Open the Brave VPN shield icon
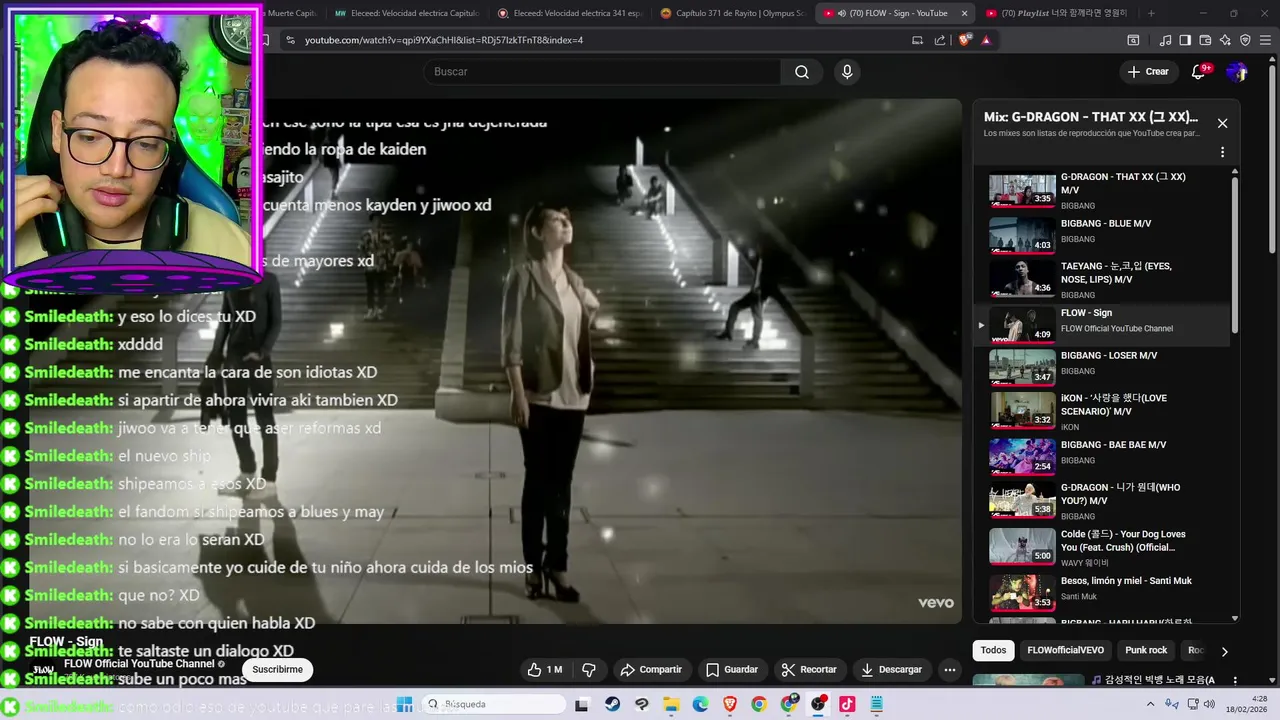Image resolution: width=1280 pixels, height=720 pixels. click(x=1245, y=40)
